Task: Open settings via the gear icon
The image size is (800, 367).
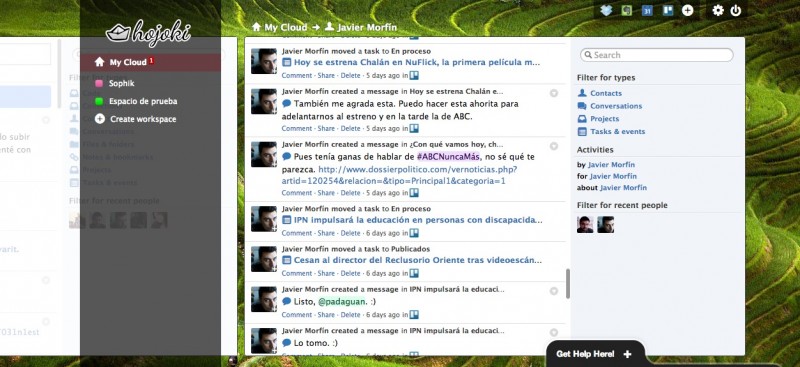Action: 718,10
